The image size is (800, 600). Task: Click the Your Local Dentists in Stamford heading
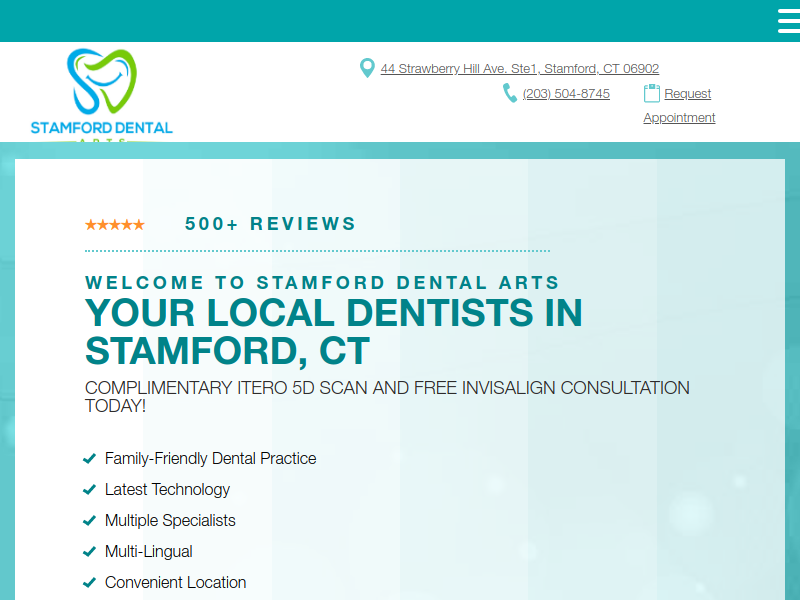pyautogui.click(x=334, y=332)
